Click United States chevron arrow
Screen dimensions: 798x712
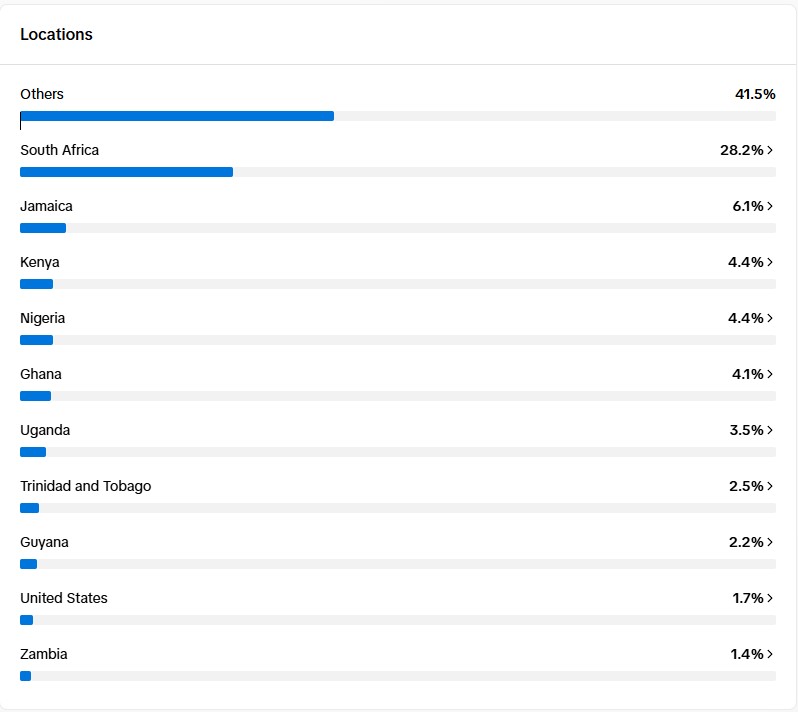(770, 598)
